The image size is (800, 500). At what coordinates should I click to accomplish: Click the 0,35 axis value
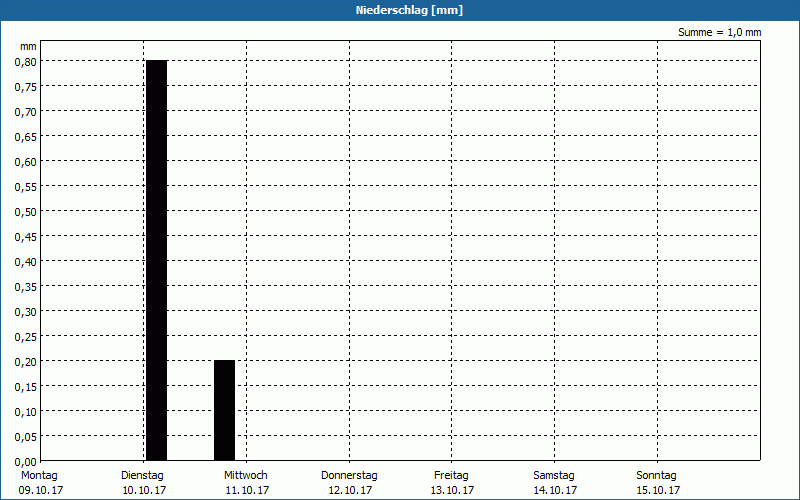point(26,287)
